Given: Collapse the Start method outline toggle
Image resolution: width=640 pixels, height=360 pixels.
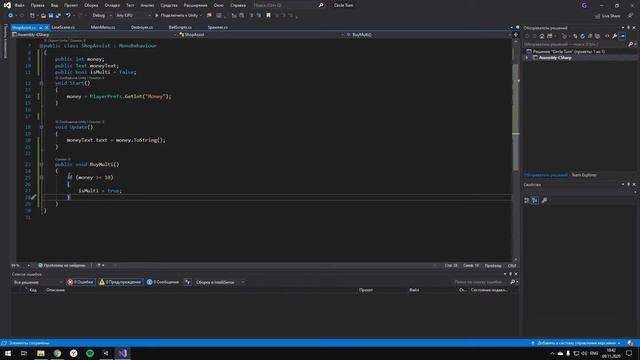Looking at the screenshot, I should [x=41, y=83].
